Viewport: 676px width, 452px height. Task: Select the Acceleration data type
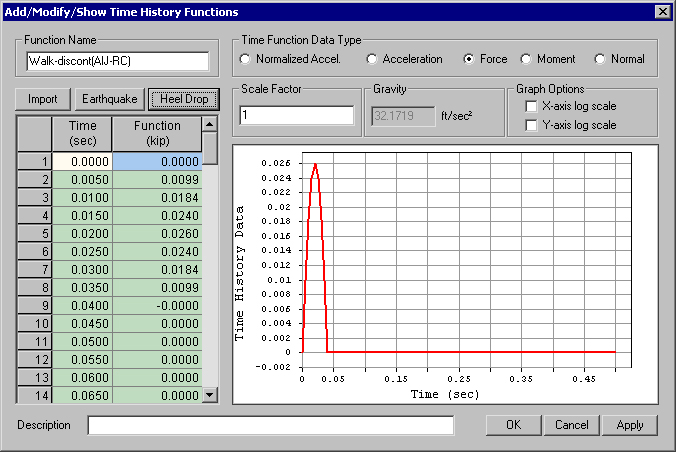(372, 59)
